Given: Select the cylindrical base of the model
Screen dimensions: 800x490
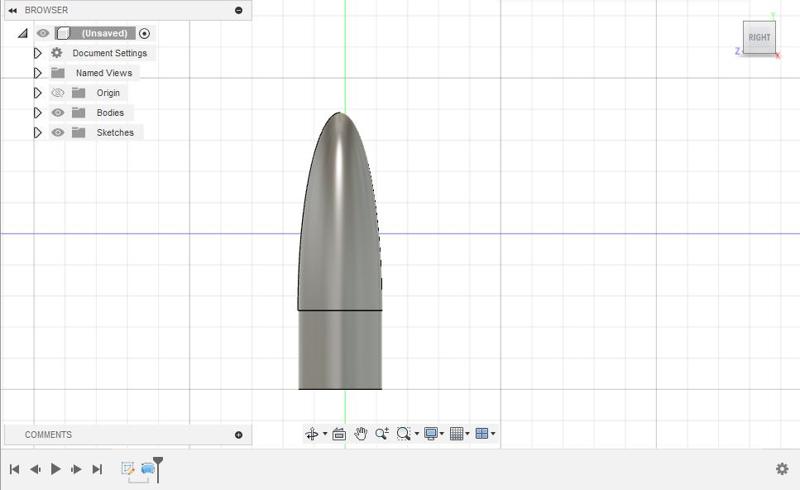Looking at the screenshot, I should click(340, 350).
